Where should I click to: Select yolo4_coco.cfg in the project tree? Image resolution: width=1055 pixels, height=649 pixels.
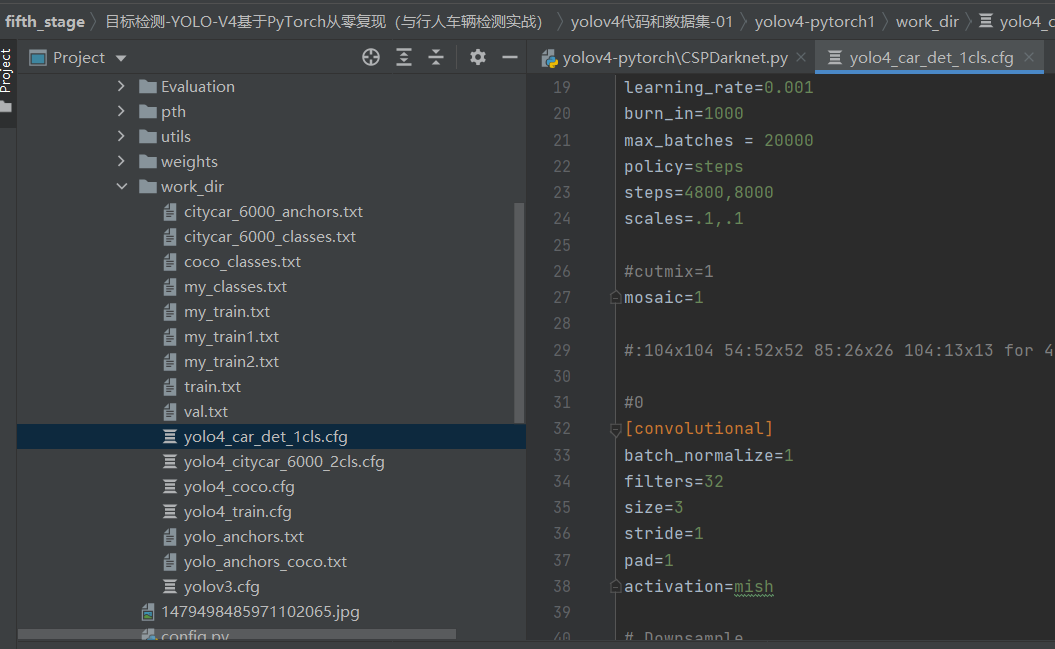click(x=238, y=486)
